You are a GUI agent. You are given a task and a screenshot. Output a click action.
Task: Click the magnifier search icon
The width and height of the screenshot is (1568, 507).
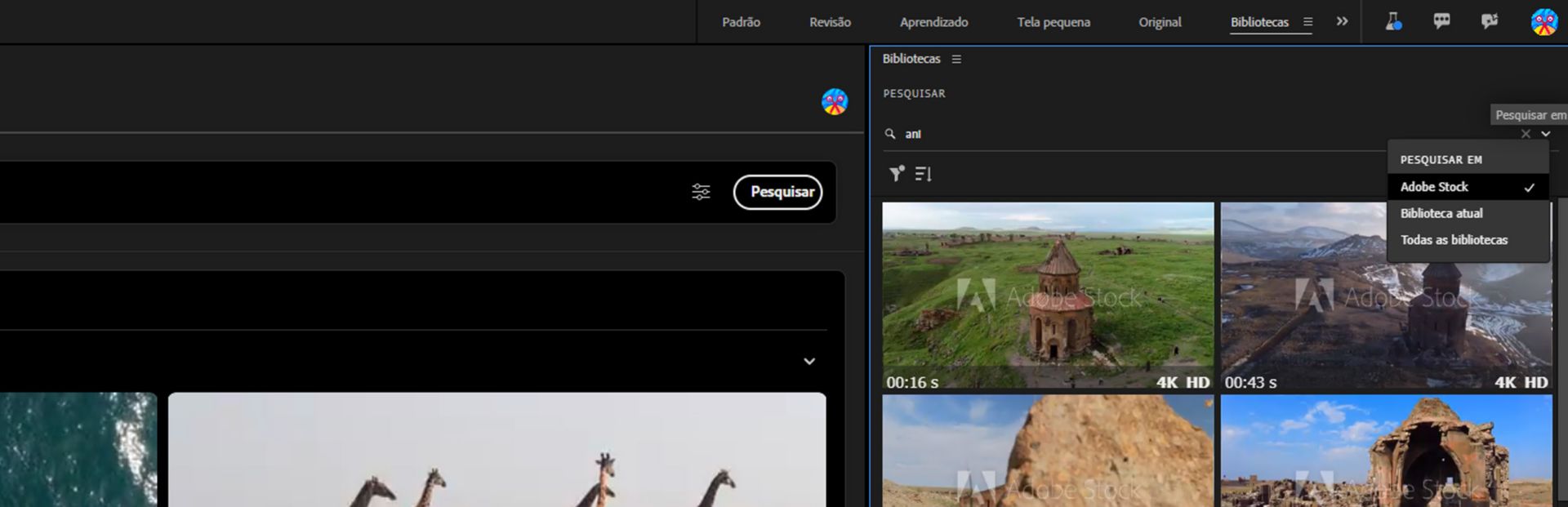pos(890,134)
